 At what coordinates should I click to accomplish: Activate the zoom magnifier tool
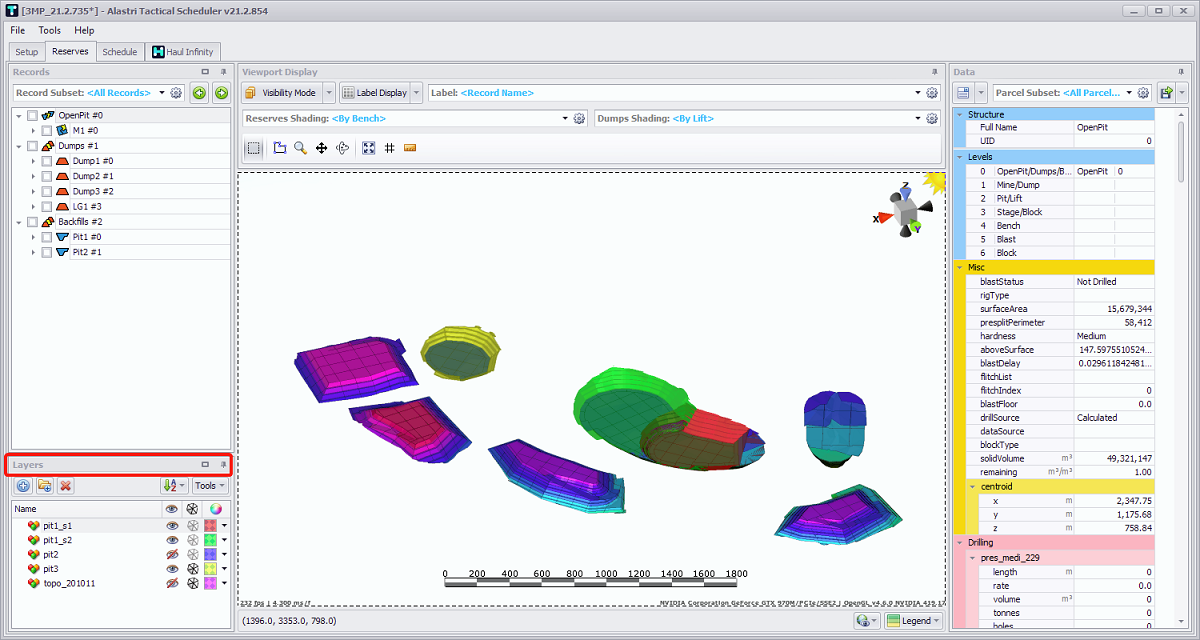coord(299,148)
